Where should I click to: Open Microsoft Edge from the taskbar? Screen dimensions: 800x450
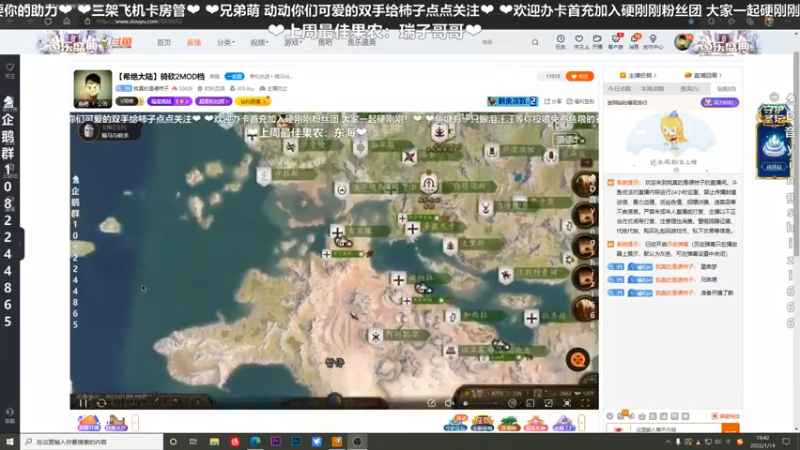coord(255,441)
